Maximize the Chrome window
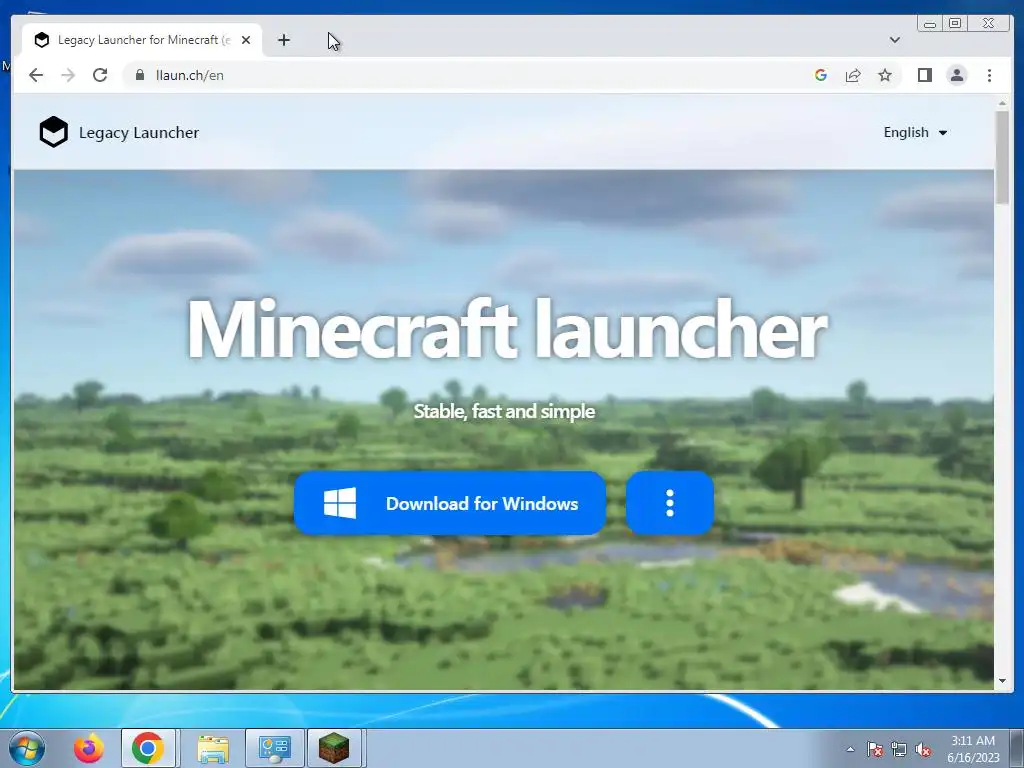 coord(955,24)
